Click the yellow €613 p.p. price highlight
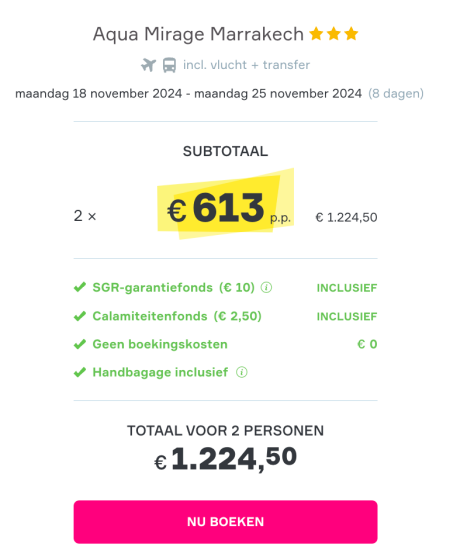 coord(225,204)
